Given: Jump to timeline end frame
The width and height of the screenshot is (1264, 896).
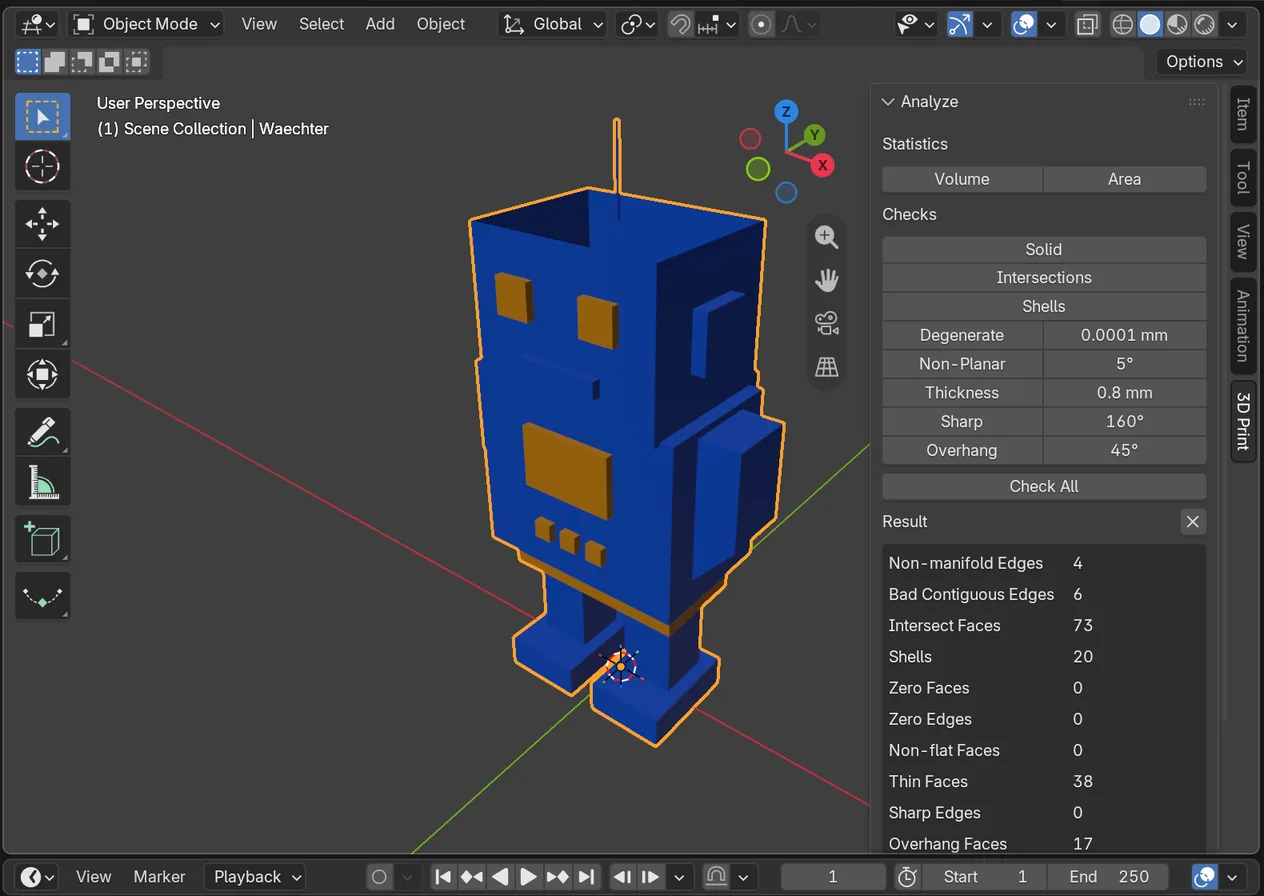Looking at the screenshot, I should [x=587, y=877].
